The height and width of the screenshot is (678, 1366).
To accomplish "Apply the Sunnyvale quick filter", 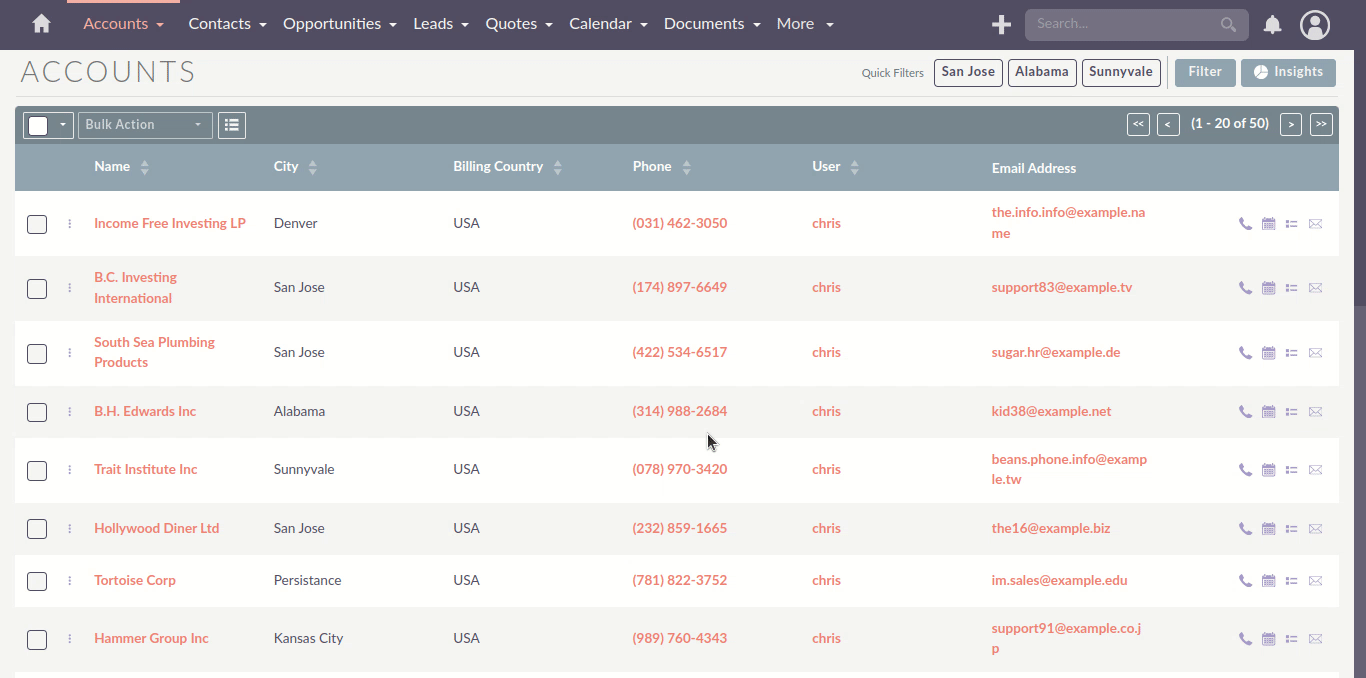I will [1120, 72].
